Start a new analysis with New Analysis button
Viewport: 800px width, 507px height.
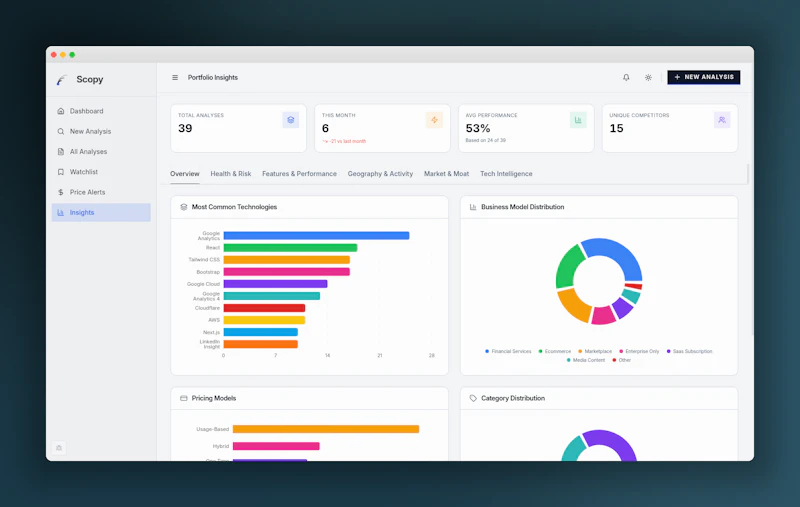tap(704, 77)
